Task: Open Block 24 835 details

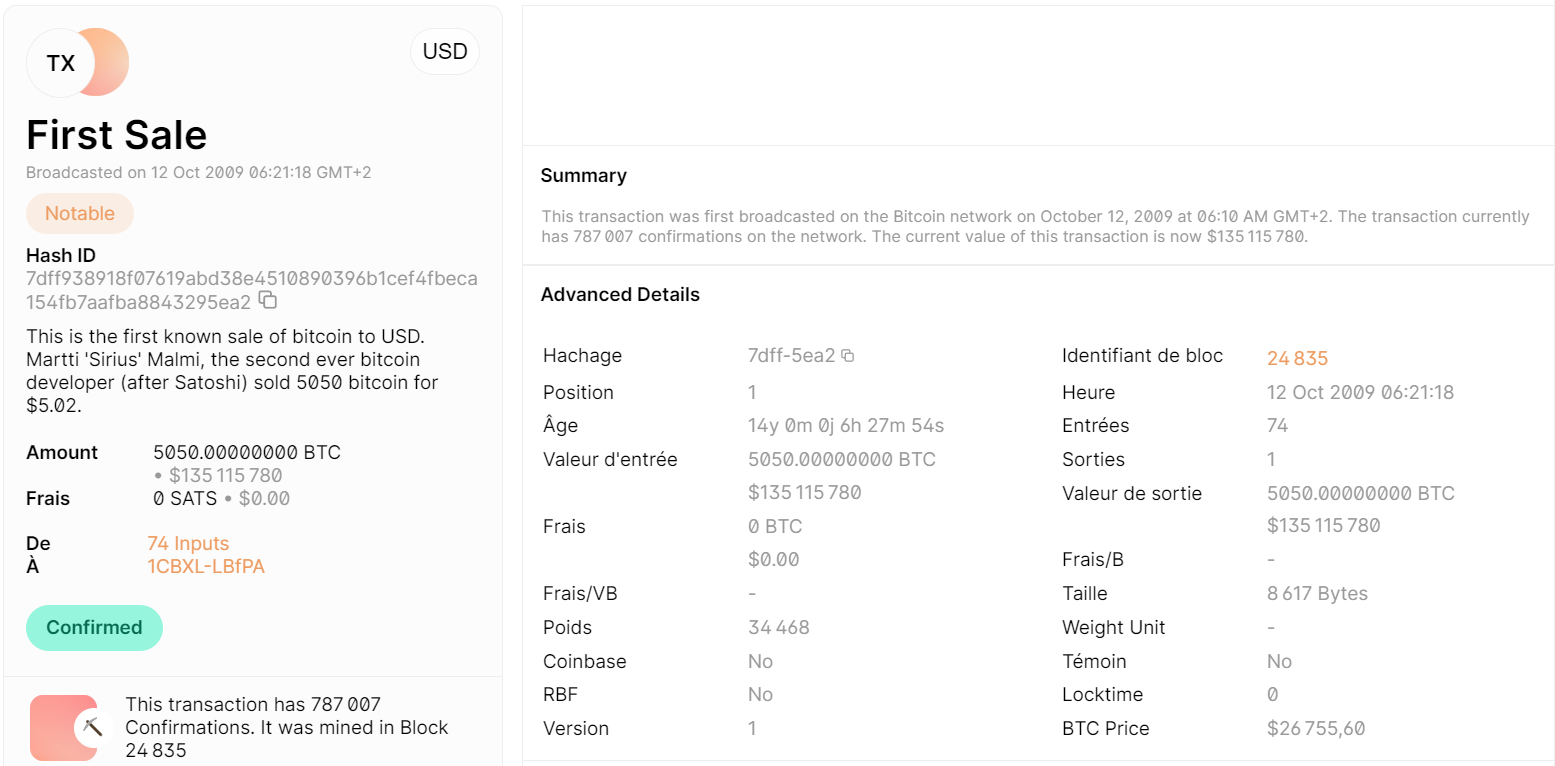Action: (1296, 357)
